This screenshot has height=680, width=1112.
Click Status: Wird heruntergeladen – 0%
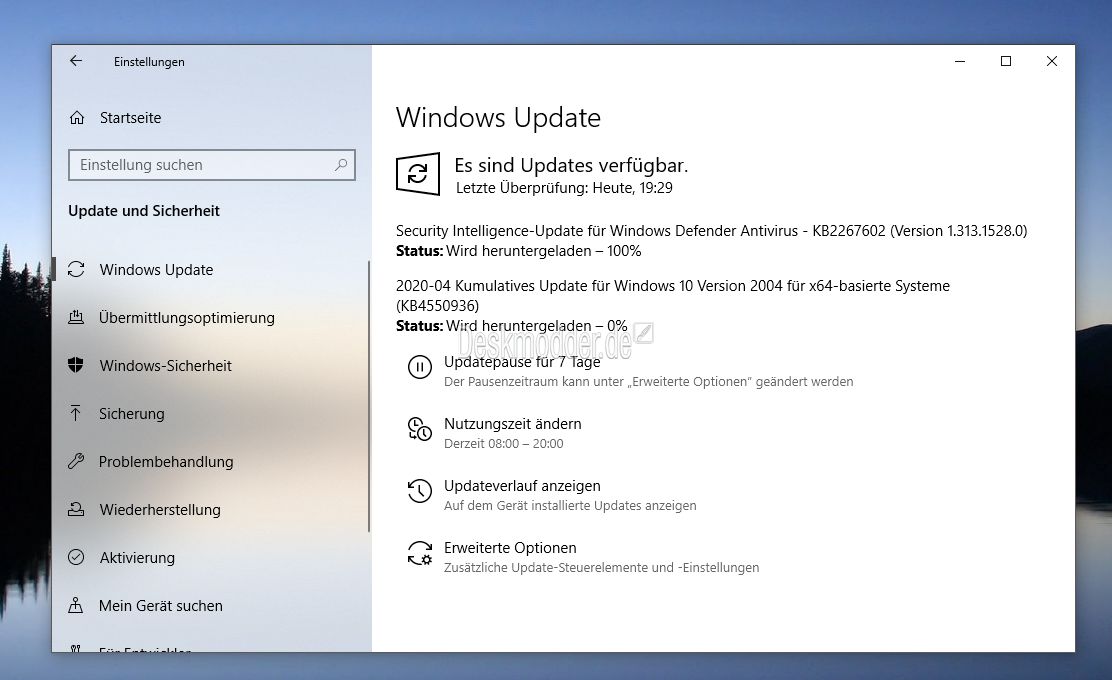511,325
